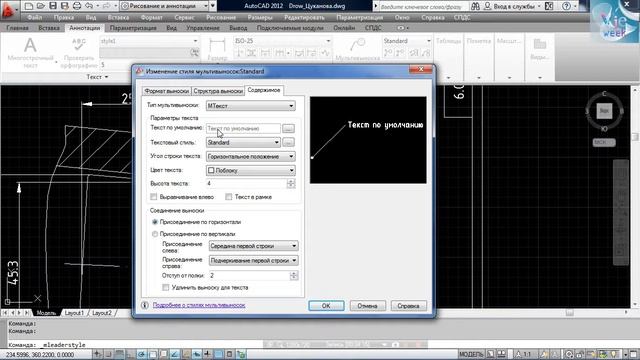Open Текстовый стиль Standard dropdown
The width and height of the screenshot is (640, 360).
[x=243, y=142]
